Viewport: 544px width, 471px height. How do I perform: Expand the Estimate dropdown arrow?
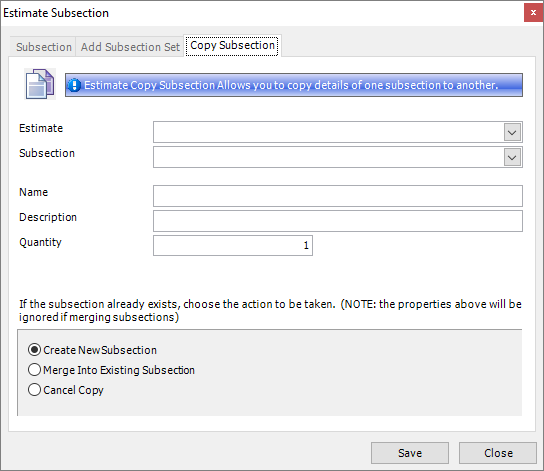click(x=512, y=132)
